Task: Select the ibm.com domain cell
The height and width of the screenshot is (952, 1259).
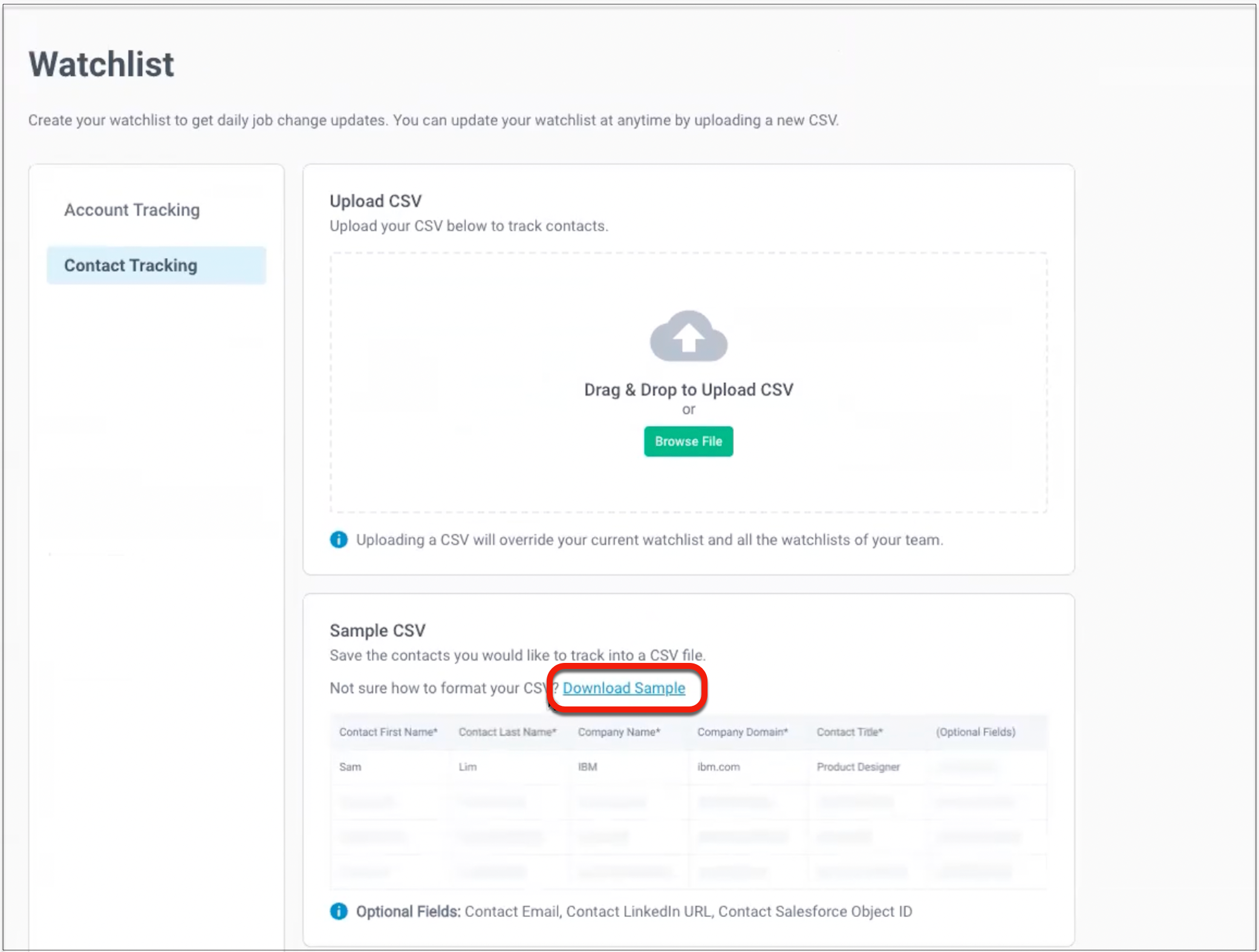Action: point(718,767)
